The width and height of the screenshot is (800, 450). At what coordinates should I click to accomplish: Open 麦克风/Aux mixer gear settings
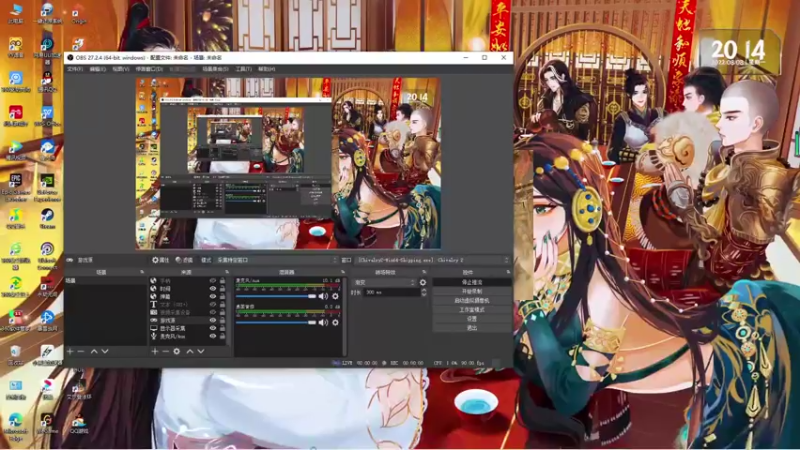(x=335, y=296)
